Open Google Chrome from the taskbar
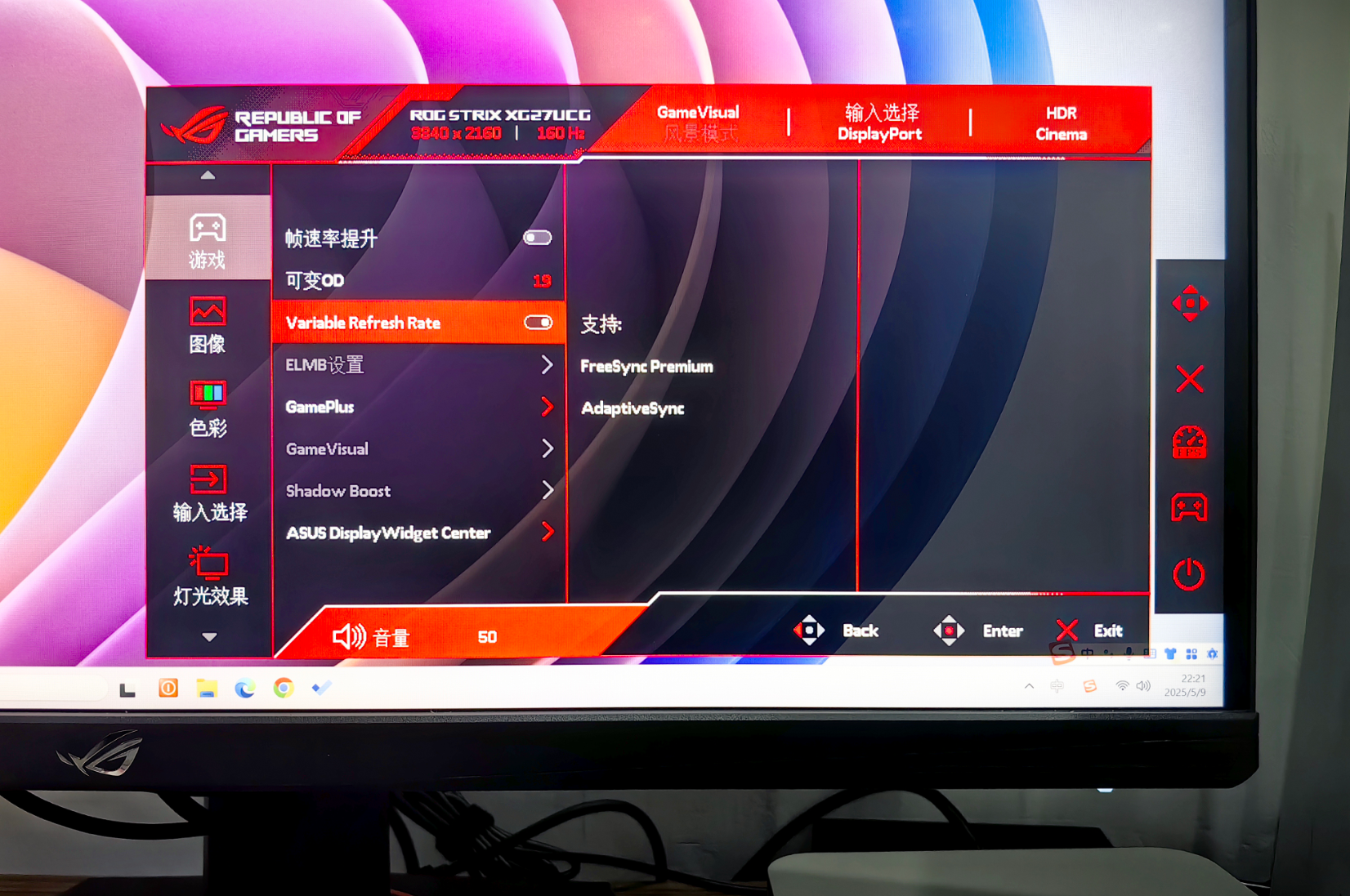 click(x=284, y=688)
